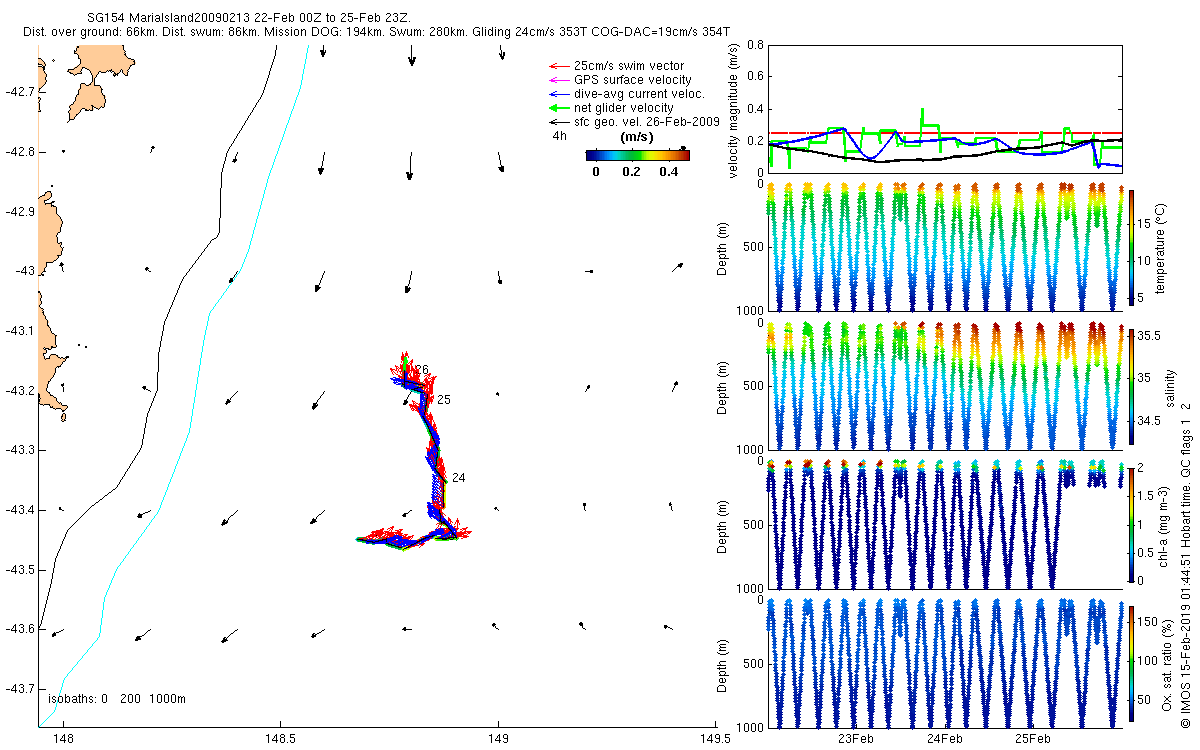The width and height of the screenshot is (1200, 750).
Task: Click the 'isobaths: 0 200 1000m' note
Action: pyautogui.click(x=117, y=698)
